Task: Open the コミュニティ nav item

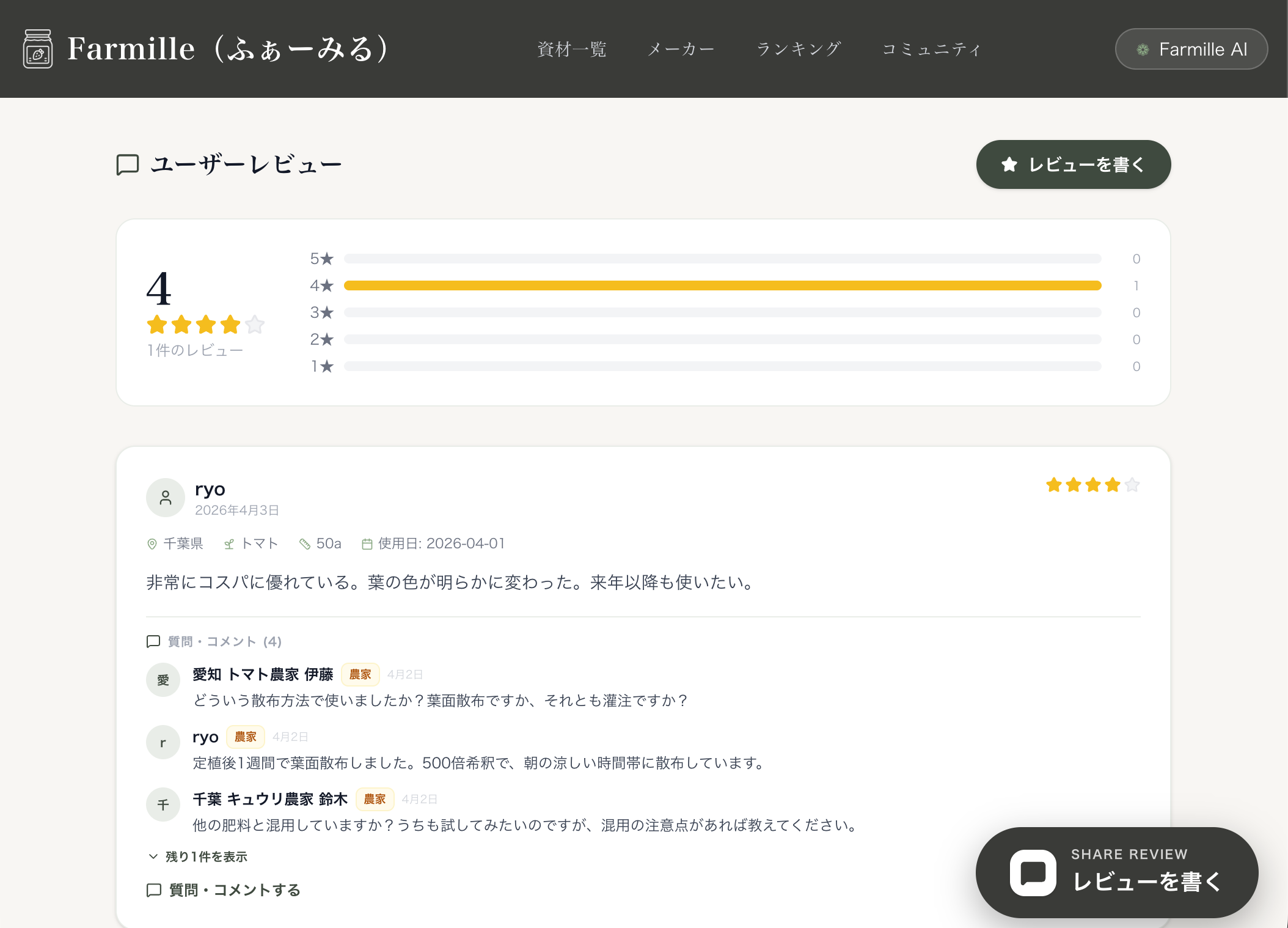Action: click(931, 49)
